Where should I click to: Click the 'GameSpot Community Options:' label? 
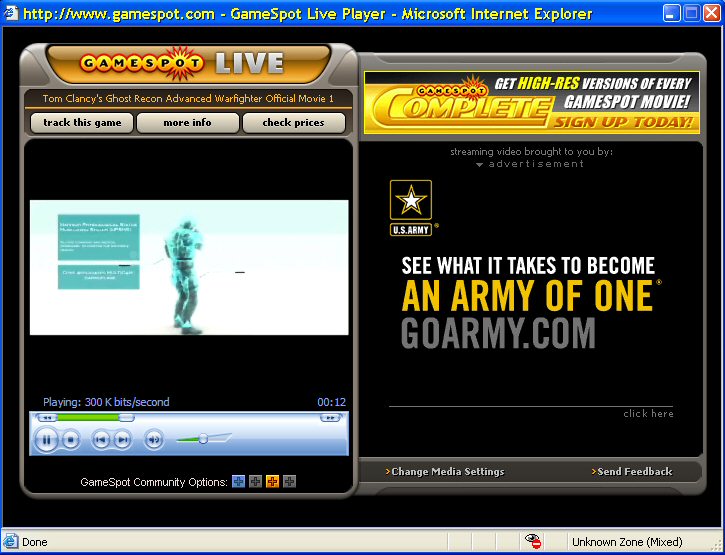(x=154, y=482)
